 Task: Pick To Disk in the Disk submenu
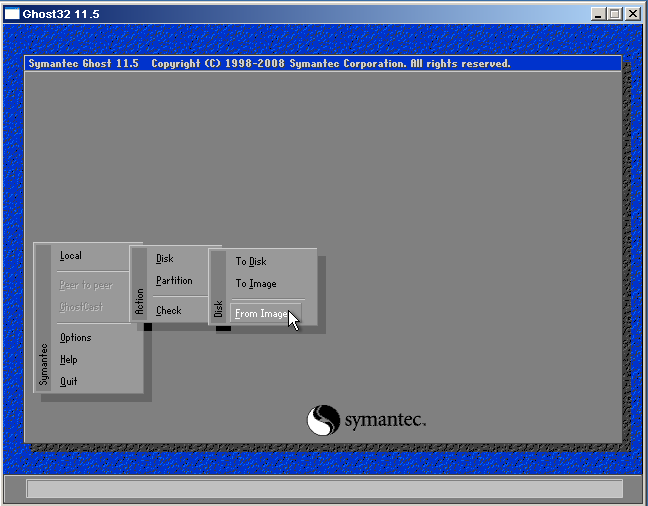[251, 262]
